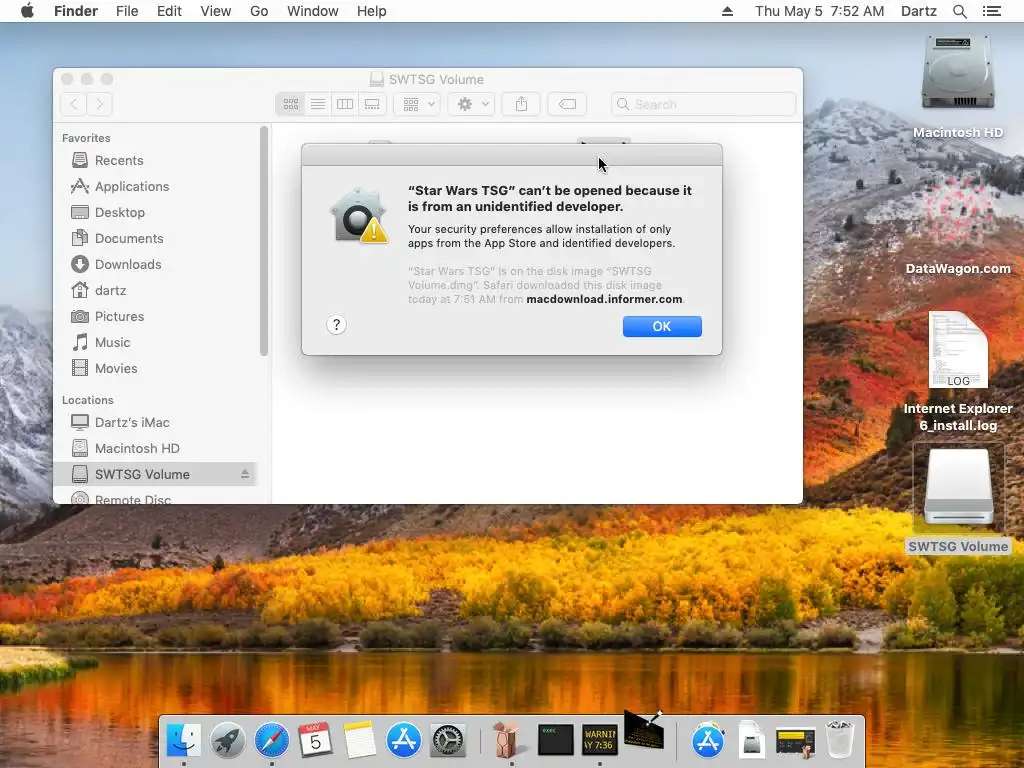Open the Go menu
The height and width of the screenshot is (768, 1024).
coord(259,11)
